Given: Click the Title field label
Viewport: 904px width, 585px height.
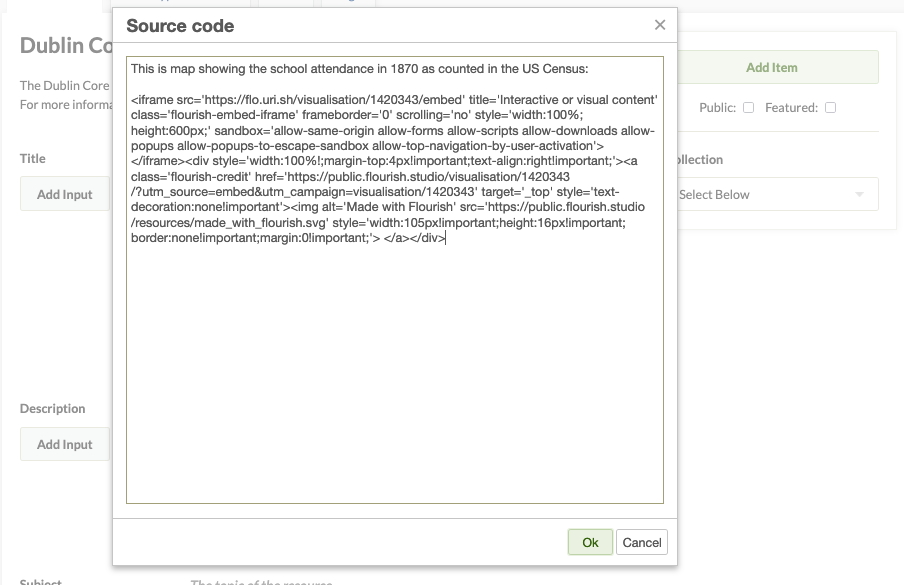Looking at the screenshot, I should [x=32, y=158].
